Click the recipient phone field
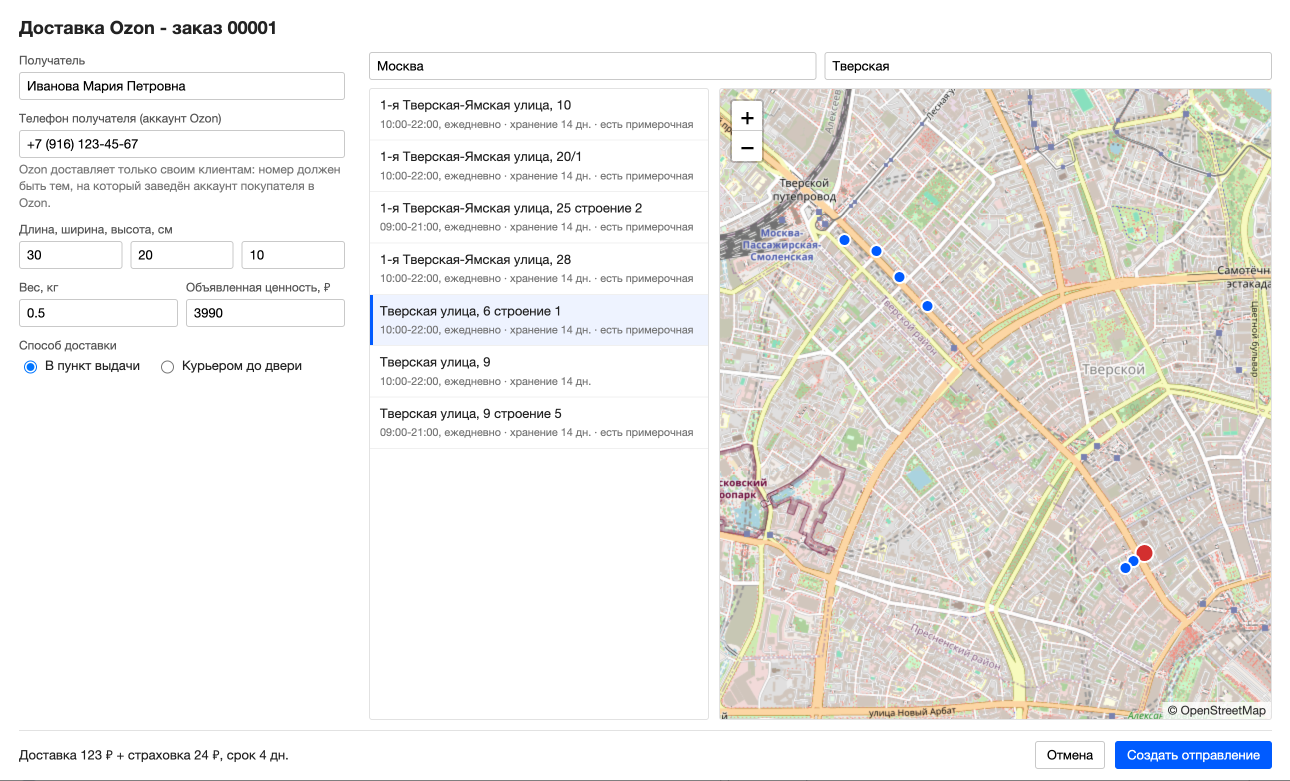Image resolution: width=1290 pixels, height=781 pixels. click(182, 144)
